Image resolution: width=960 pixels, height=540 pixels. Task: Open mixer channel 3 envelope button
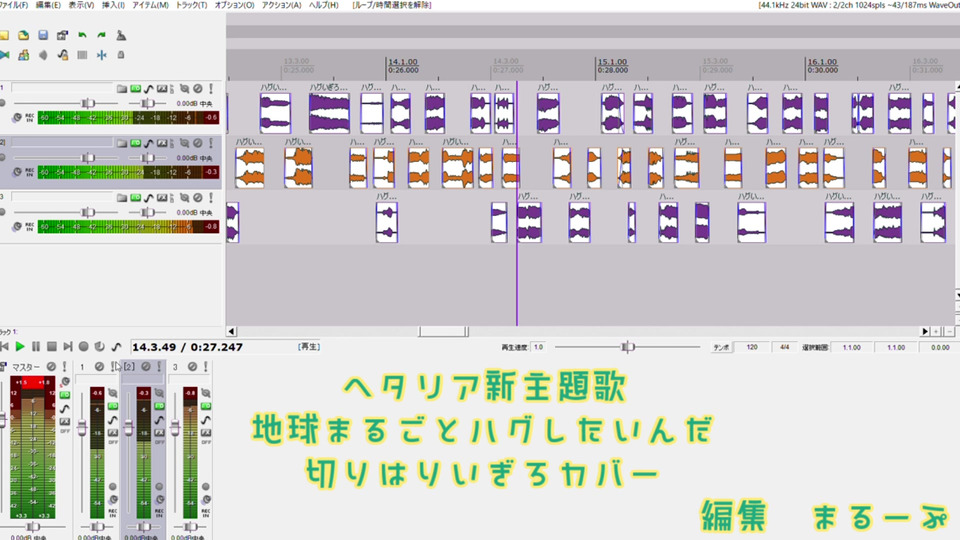click(x=206, y=420)
